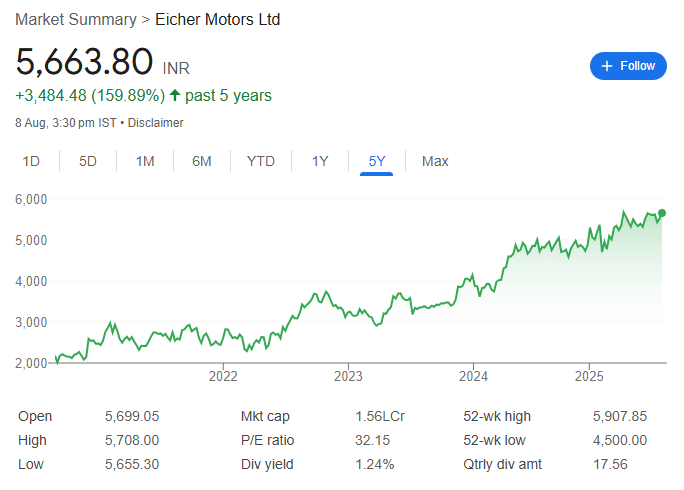Click the Follow button
This screenshot has height=490, width=684.
tap(628, 66)
